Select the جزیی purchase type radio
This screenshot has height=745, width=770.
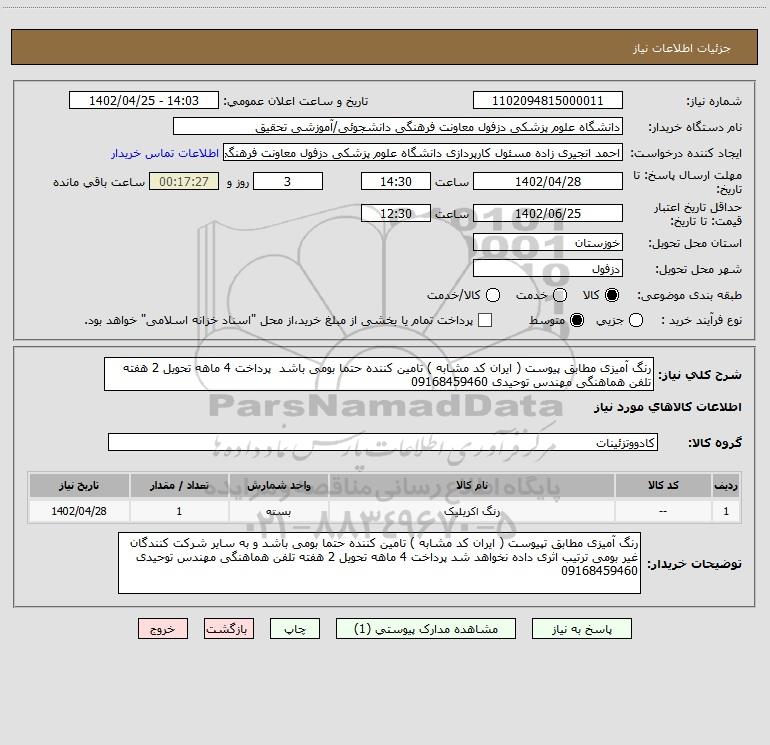tap(635, 320)
